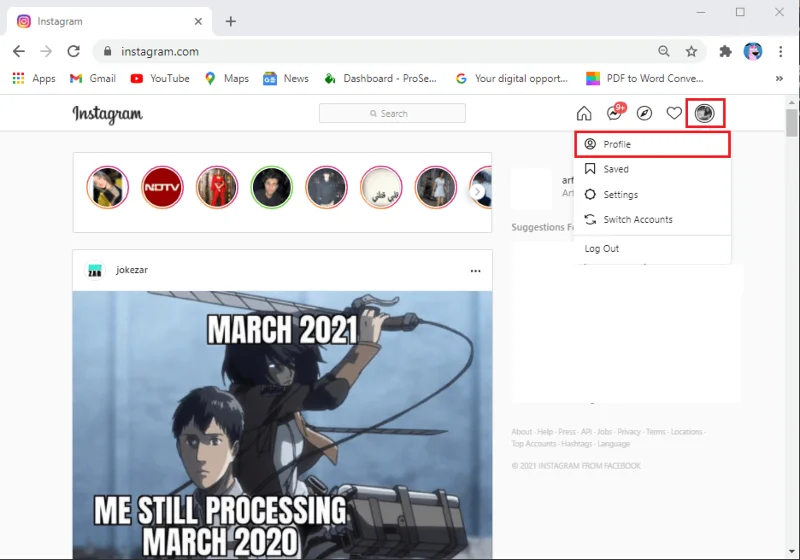Click the Hashtags footer link

point(577,444)
